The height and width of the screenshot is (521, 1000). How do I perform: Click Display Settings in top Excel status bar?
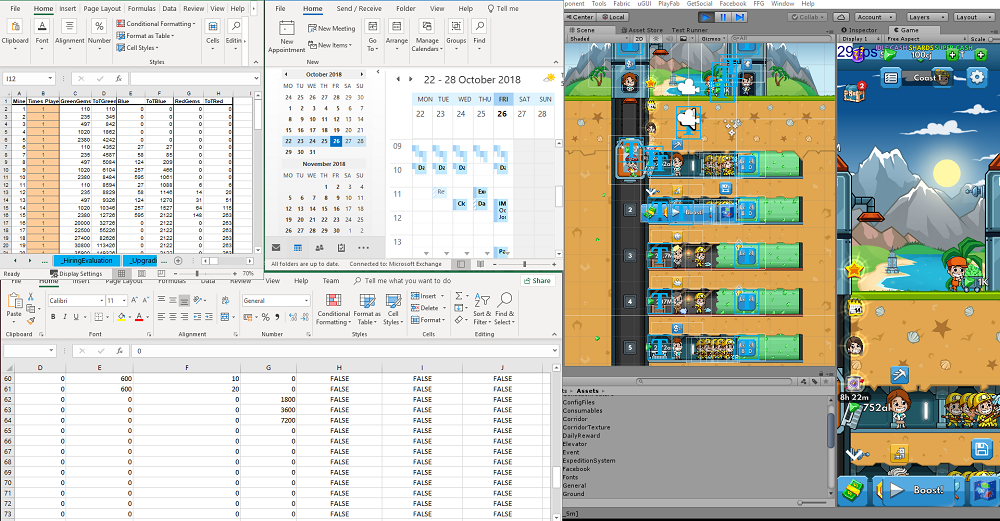(x=76, y=274)
